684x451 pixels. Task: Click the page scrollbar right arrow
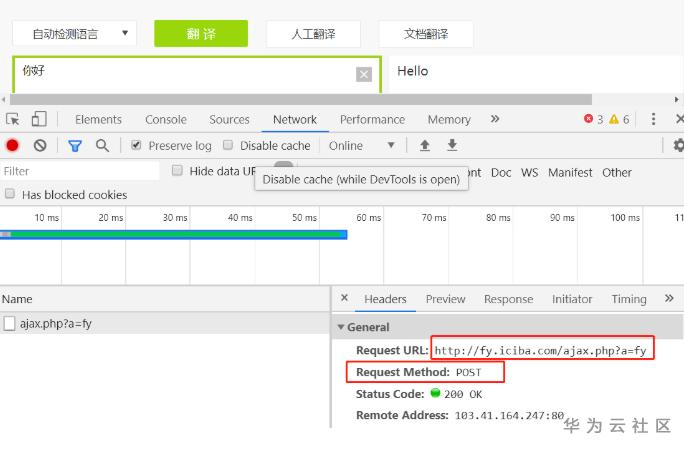[677, 100]
